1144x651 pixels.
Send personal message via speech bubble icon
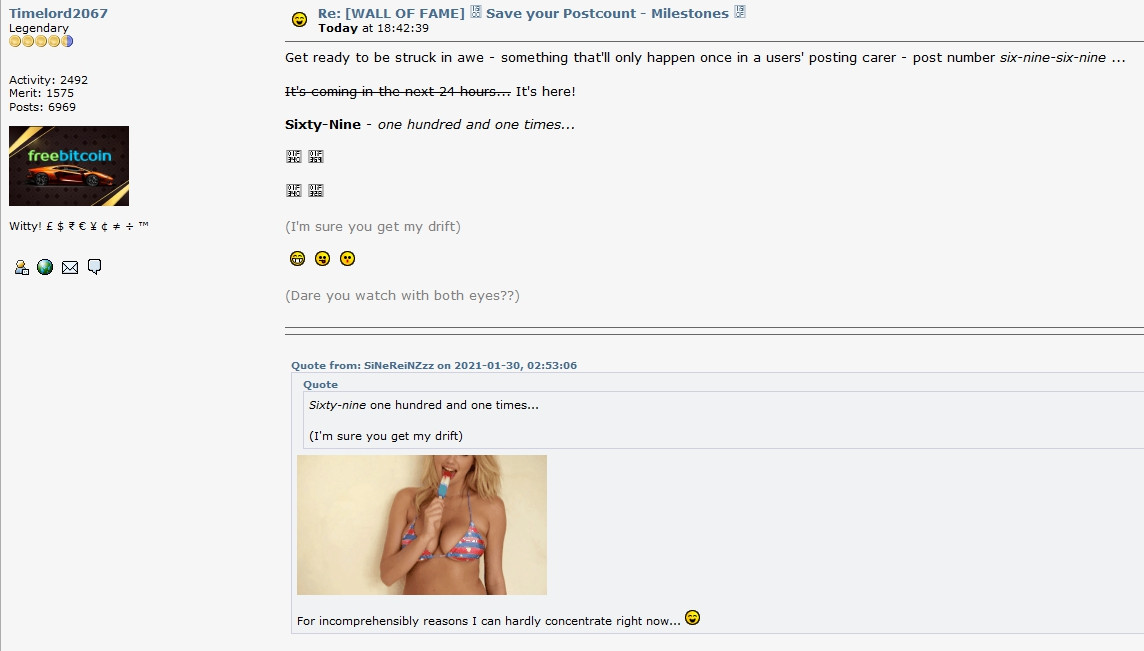(94, 267)
